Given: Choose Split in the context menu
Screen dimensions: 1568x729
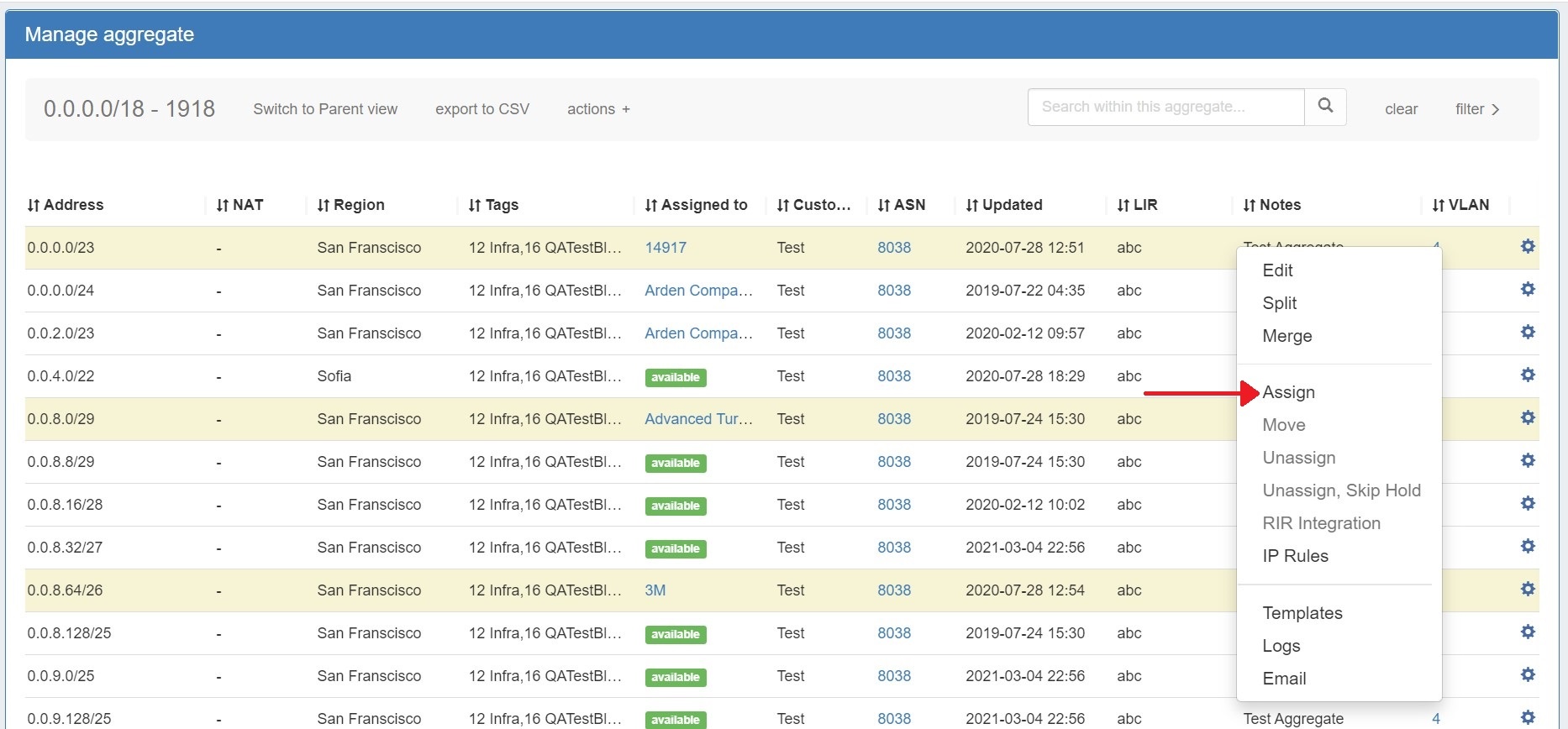Looking at the screenshot, I should [1279, 303].
